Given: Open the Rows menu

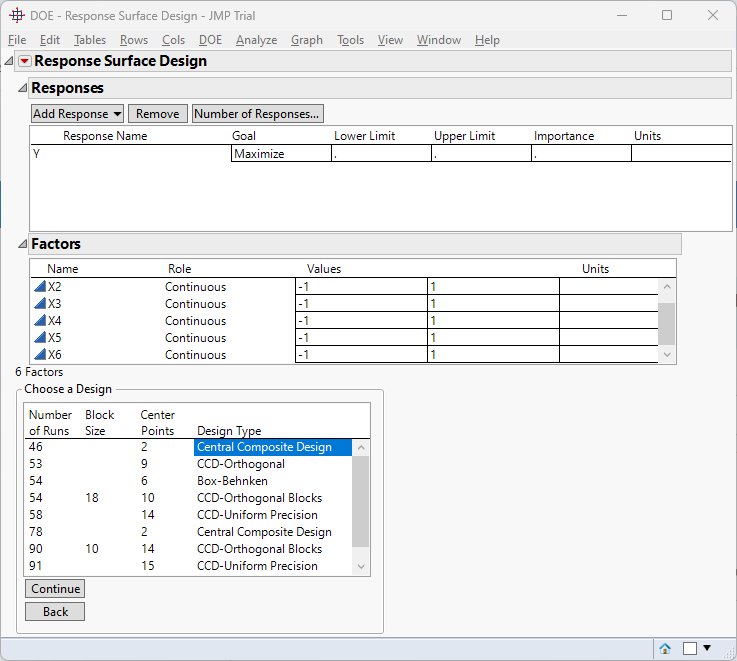Looking at the screenshot, I should (x=133, y=40).
